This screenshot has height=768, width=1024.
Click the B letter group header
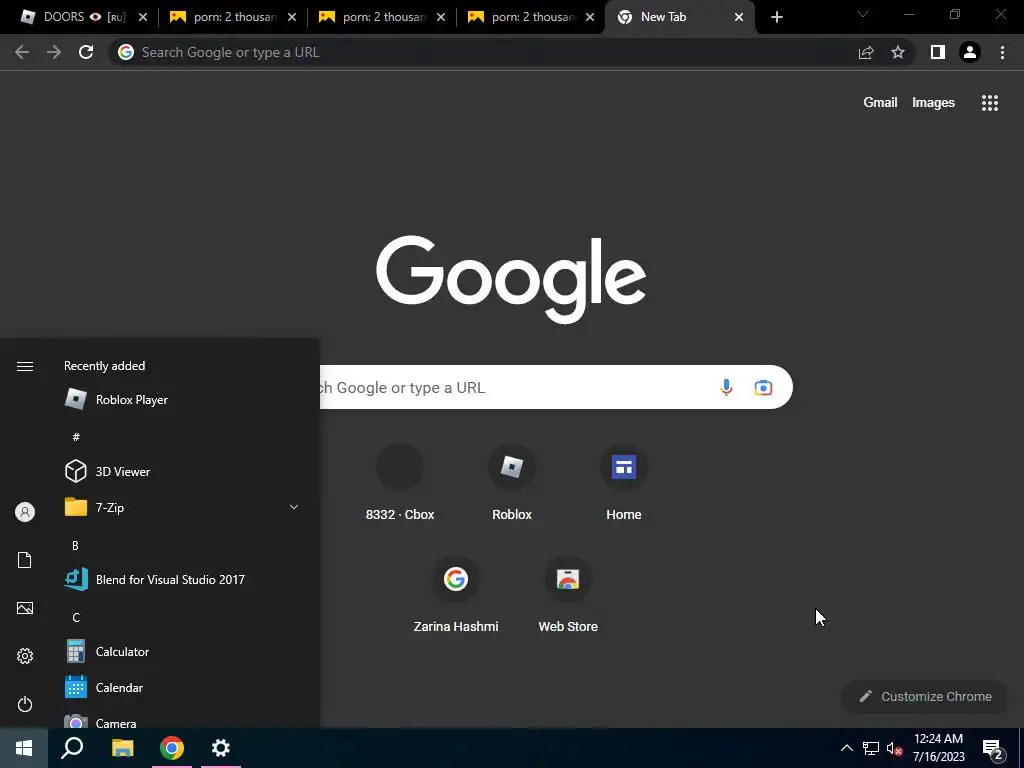click(x=75, y=545)
